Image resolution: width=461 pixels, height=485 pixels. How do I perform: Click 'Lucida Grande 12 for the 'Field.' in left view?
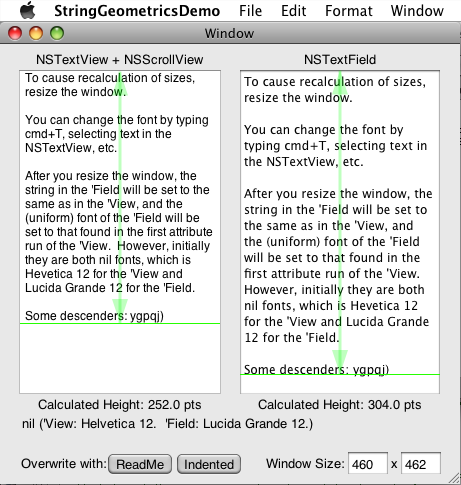point(110,288)
